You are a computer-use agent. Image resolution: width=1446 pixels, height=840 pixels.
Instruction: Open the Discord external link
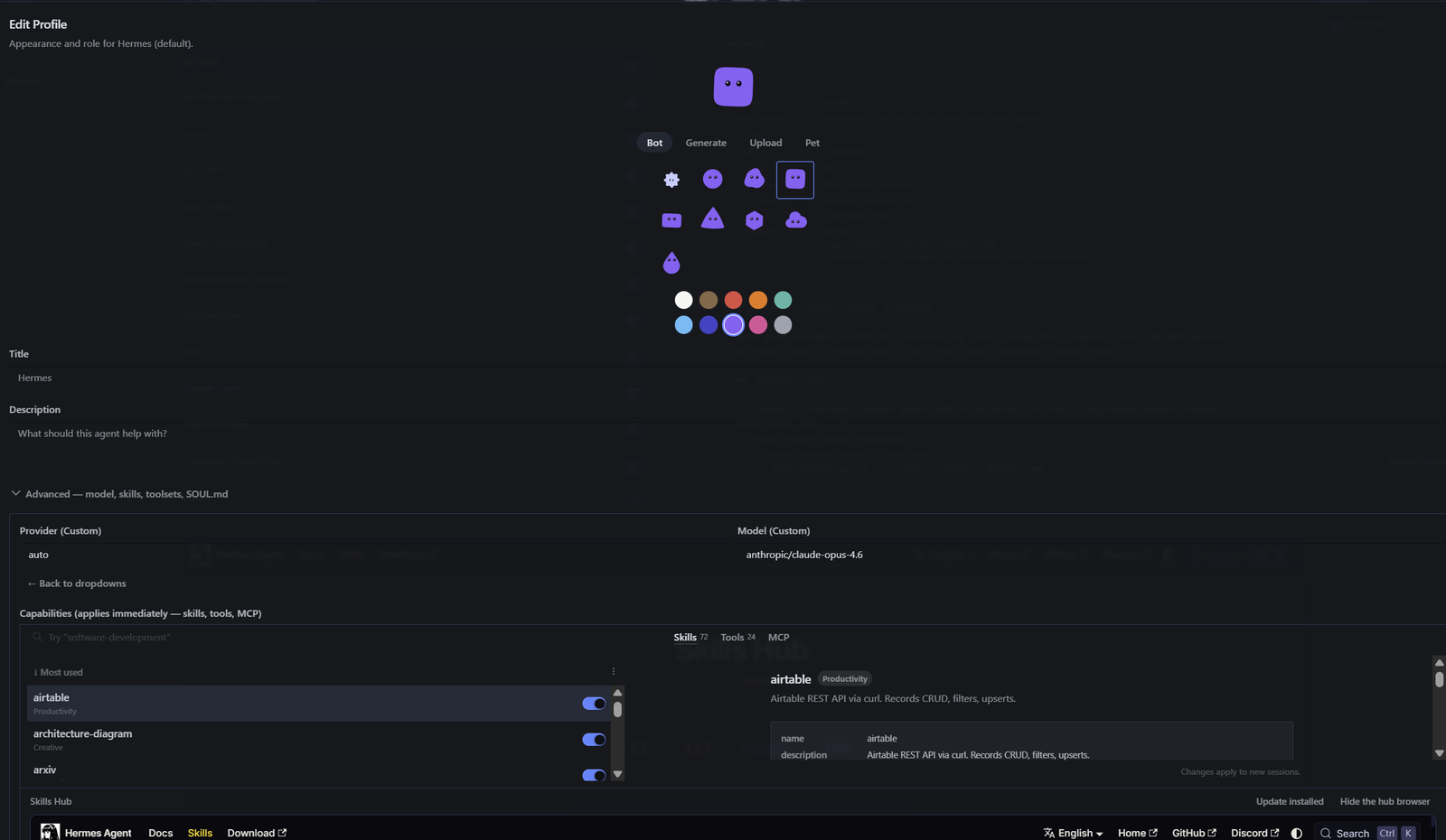tap(1254, 833)
